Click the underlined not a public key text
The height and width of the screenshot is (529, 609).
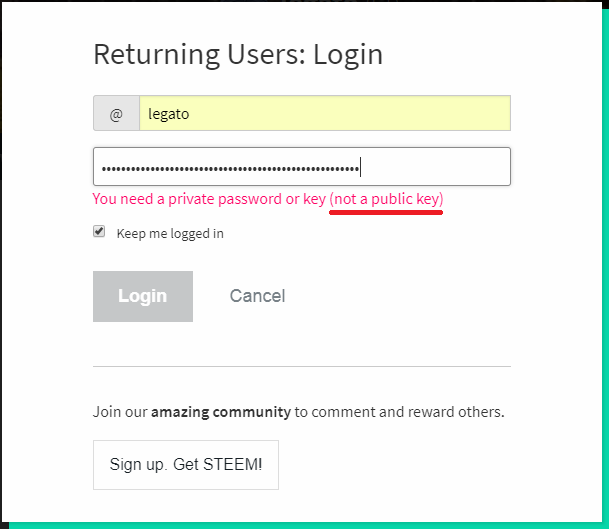386,199
